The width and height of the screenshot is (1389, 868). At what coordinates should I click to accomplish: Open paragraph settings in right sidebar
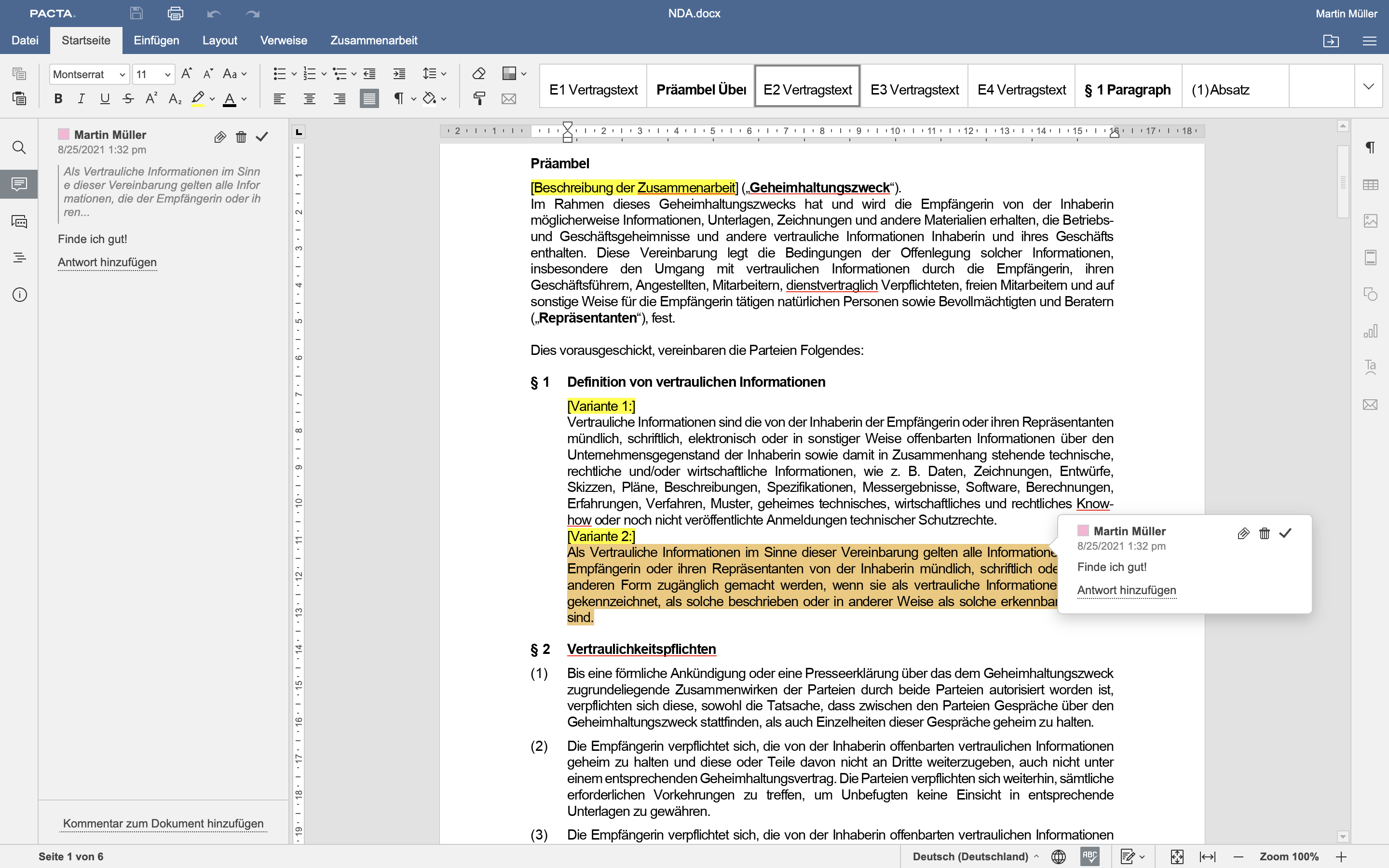coord(1370,148)
